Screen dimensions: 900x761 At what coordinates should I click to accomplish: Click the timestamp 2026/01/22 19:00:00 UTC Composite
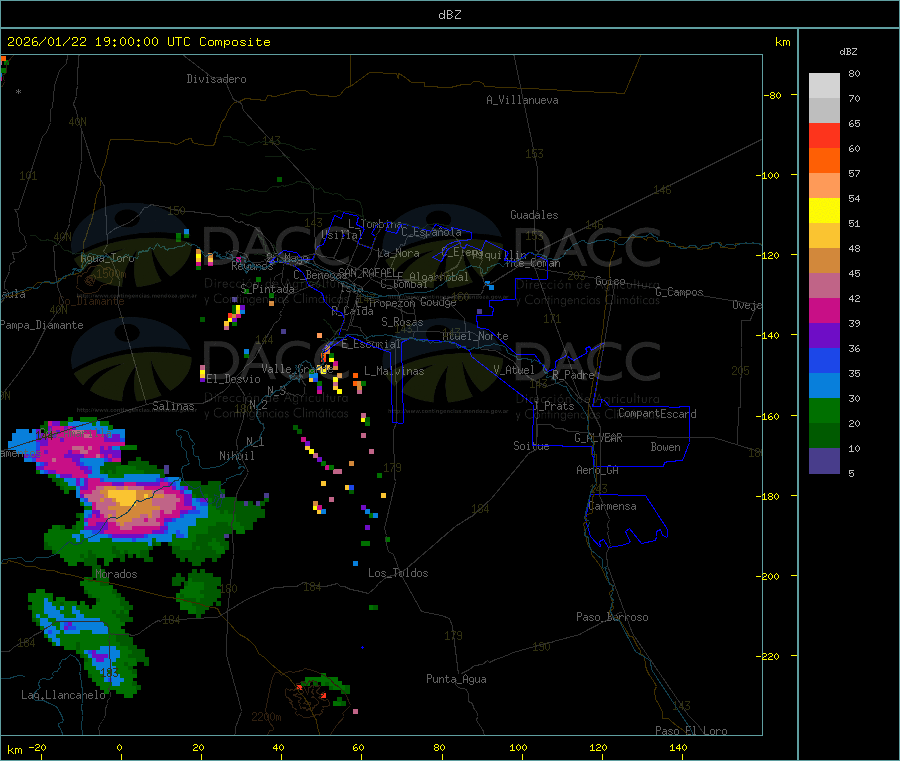tap(138, 42)
